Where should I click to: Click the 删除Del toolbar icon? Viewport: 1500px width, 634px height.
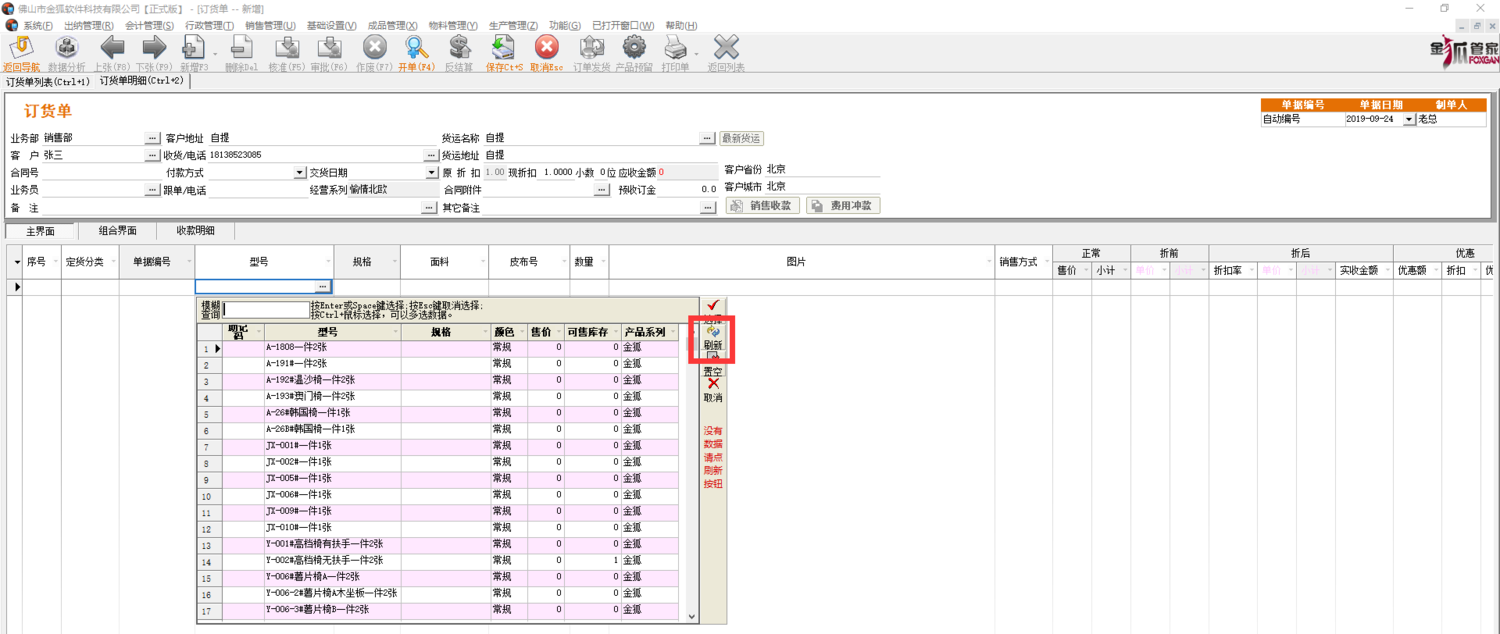[241, 48]
